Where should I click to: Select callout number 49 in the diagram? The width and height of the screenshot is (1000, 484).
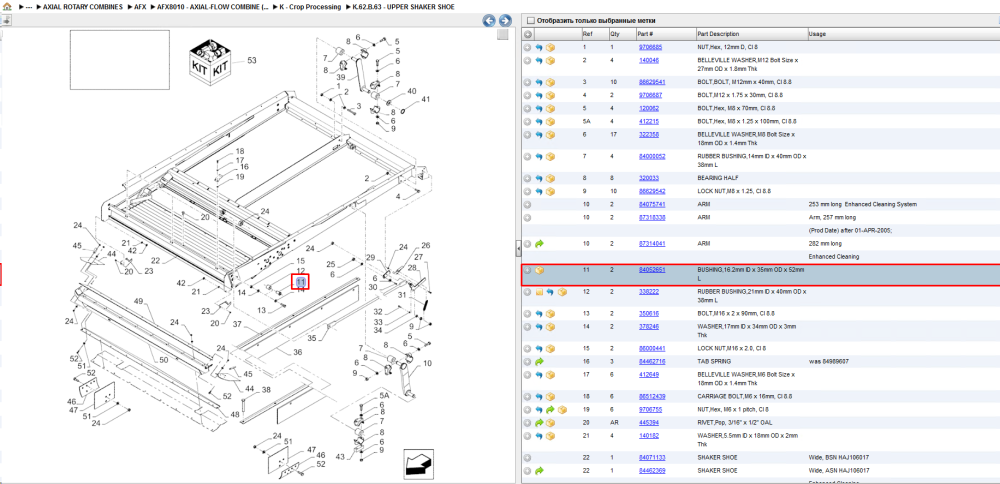pyautogui.click(x=139, y=300)
